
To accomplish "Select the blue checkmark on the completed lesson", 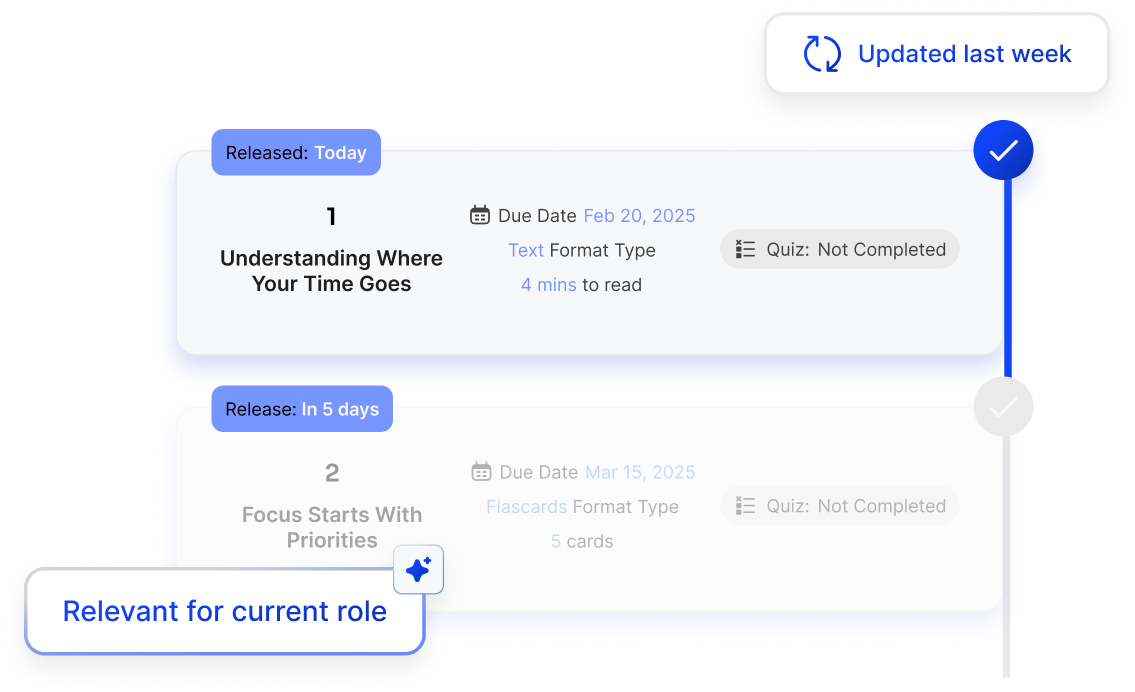I will click(1003, 149).
